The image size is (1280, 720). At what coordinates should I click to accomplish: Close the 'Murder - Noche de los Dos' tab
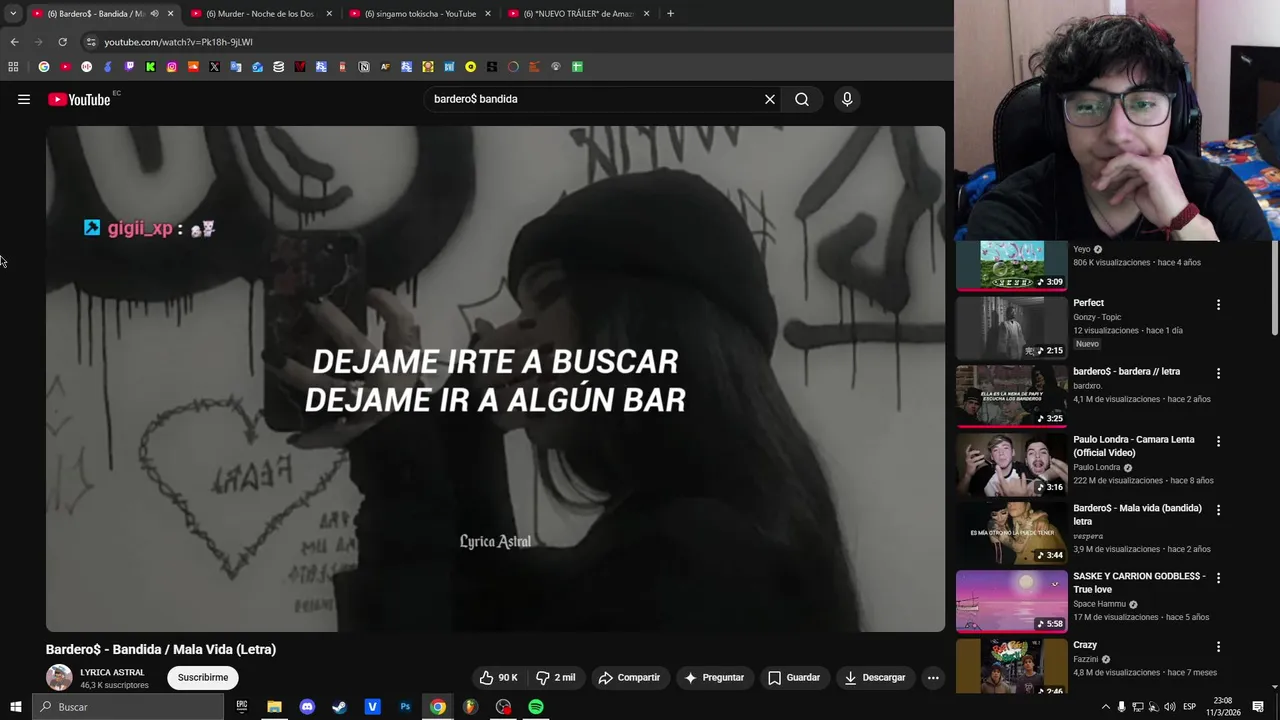tap(329, 14)
